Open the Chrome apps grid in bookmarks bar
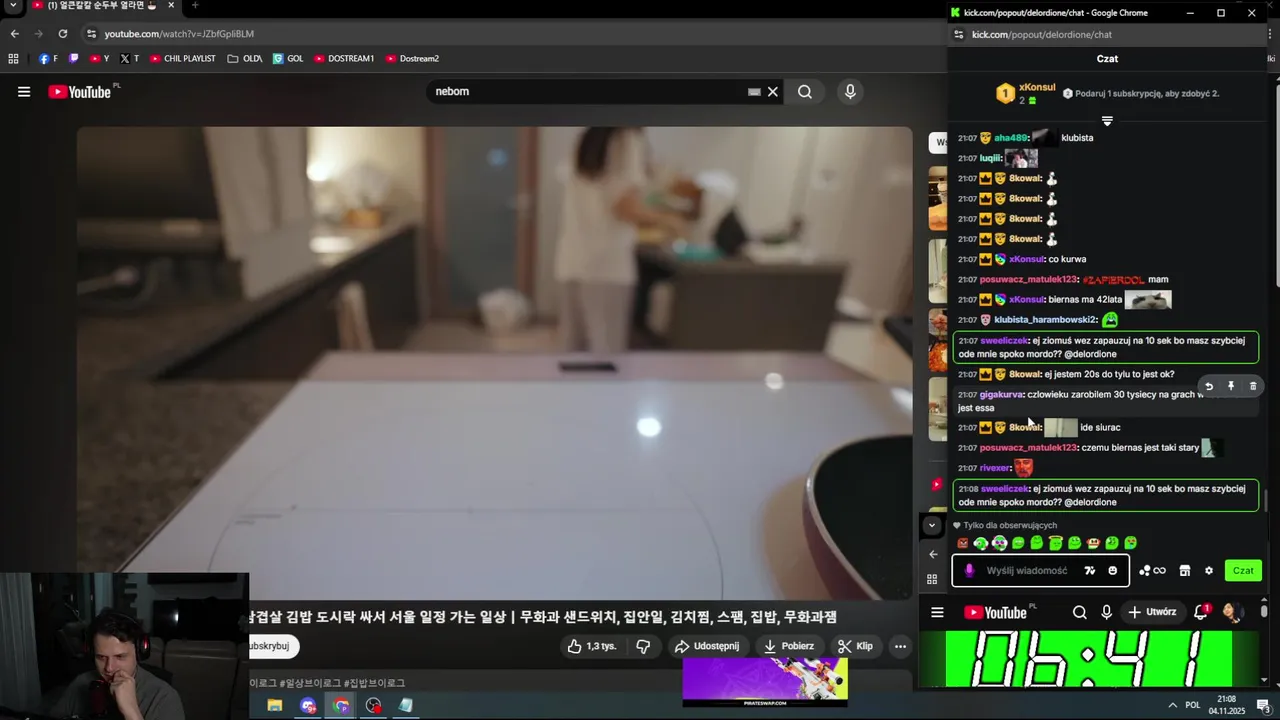This screenshot has height=720, width=1280. point(13,59)
